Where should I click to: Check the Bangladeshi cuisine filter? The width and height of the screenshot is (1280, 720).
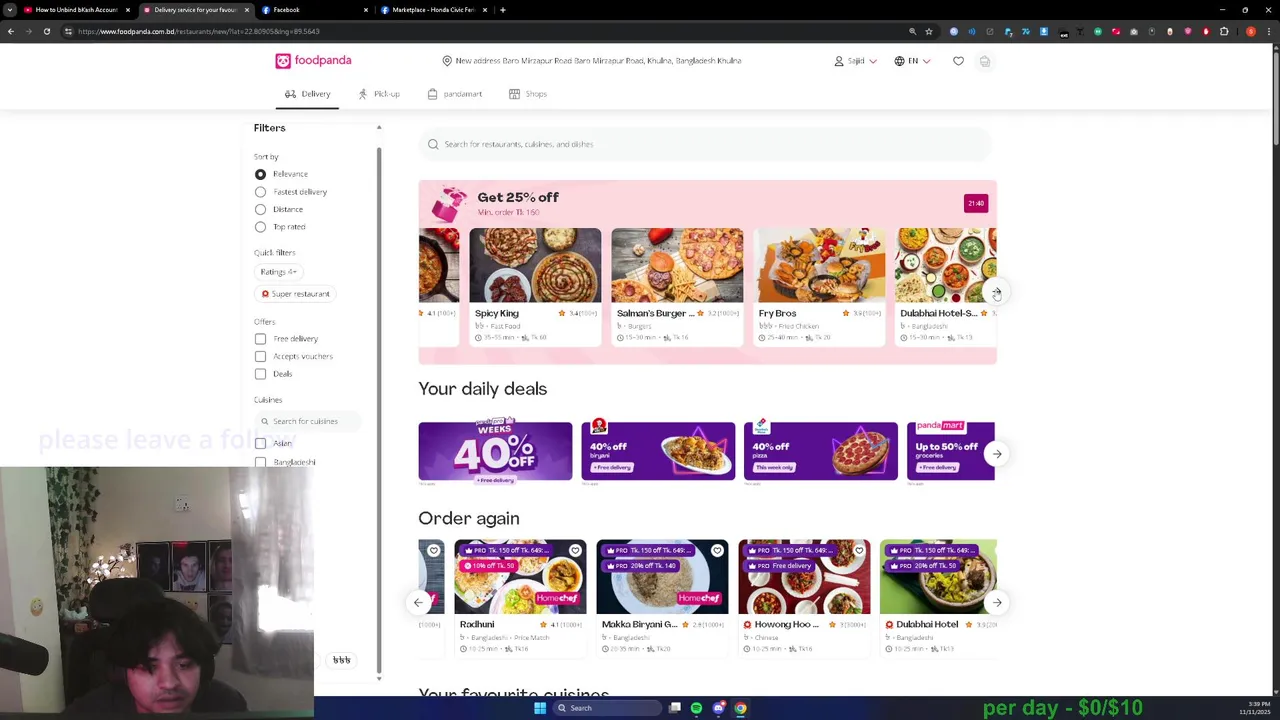[260, 462]
